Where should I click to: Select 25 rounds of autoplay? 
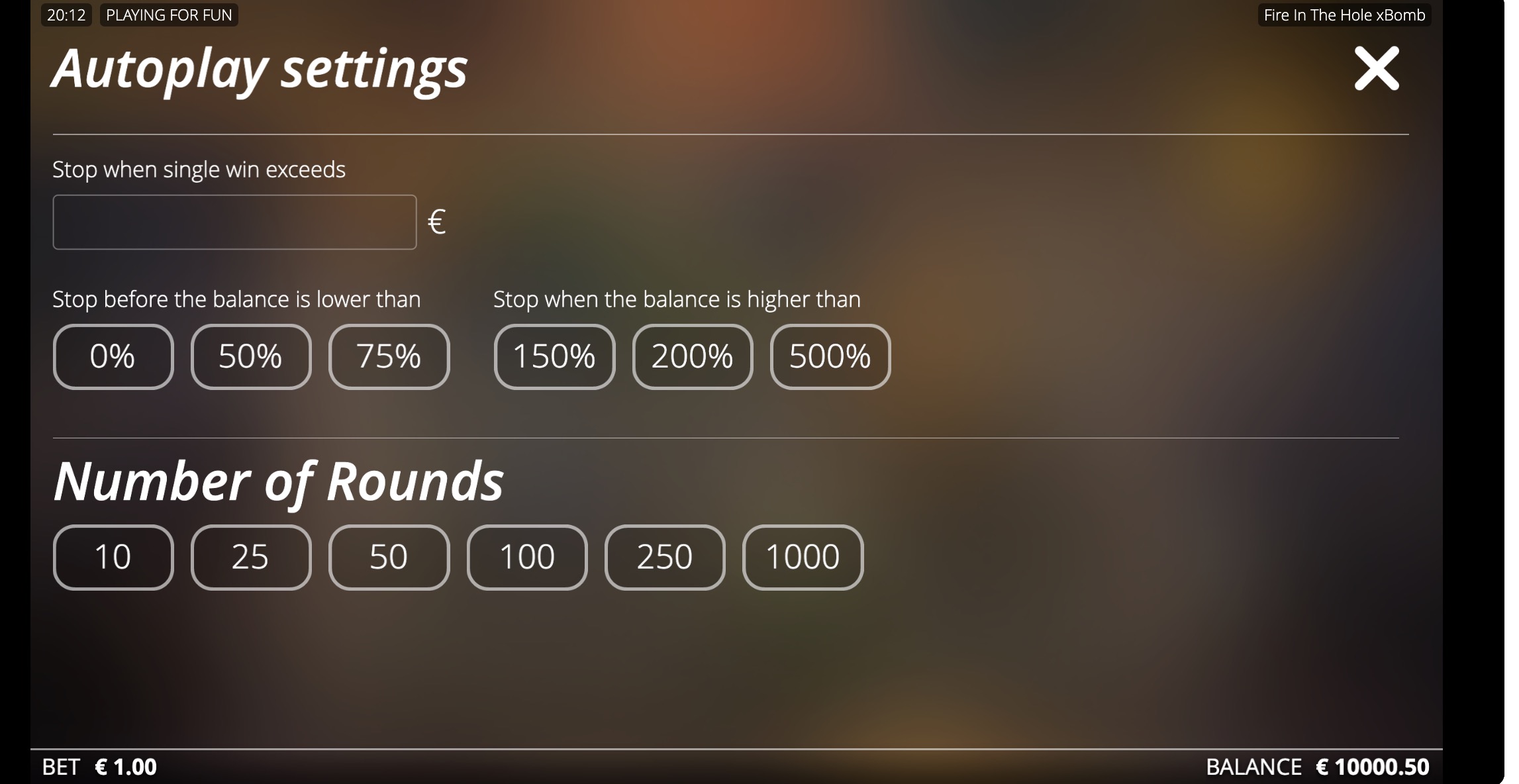pyautogui.click(x=251, y=558)
